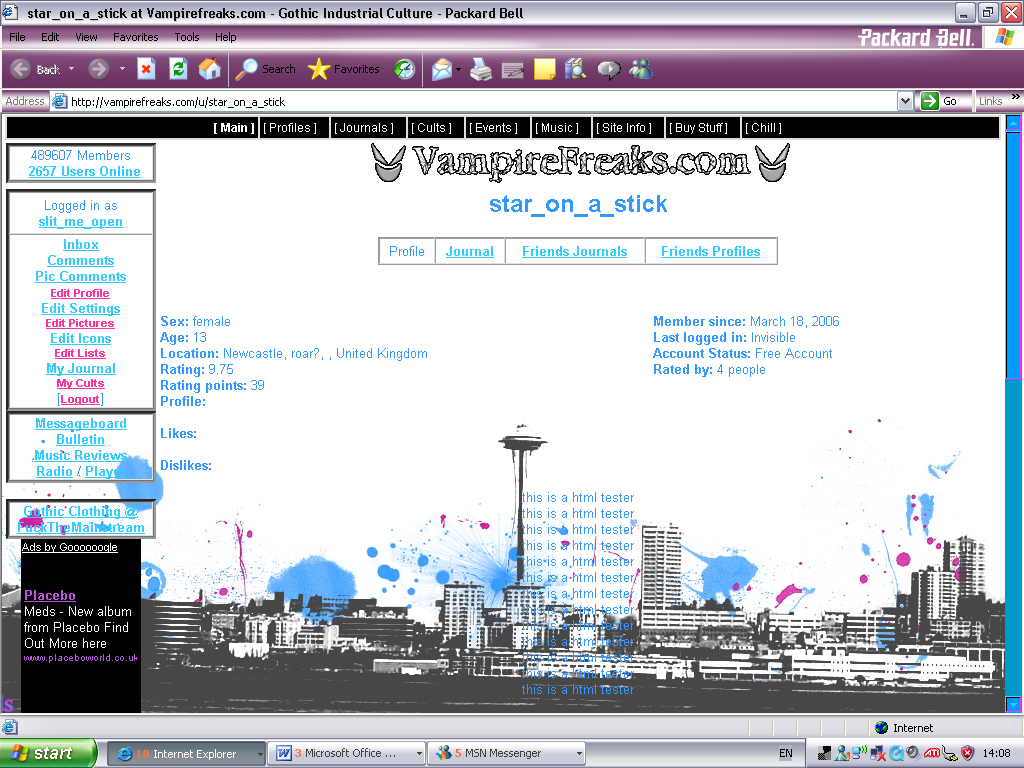This screenshot has height=768, width=1024.
Task: Click the checkered black tray icon
Action: 824,753
